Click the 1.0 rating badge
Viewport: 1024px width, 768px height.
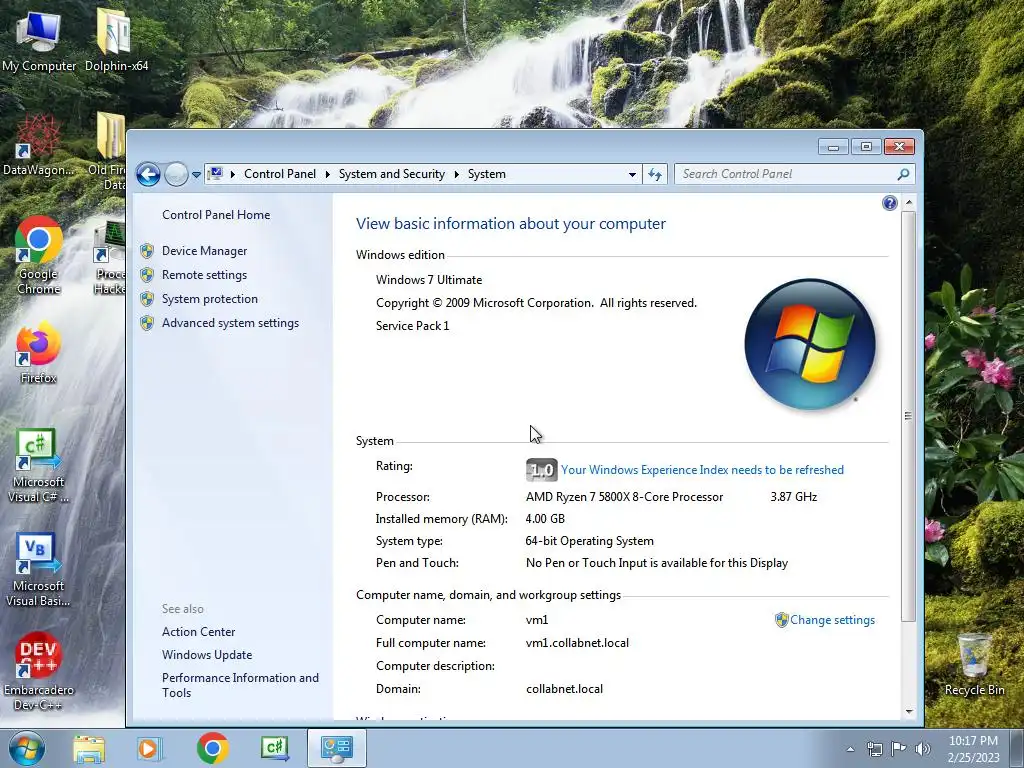pyautogui.click(x=541, y=470)
